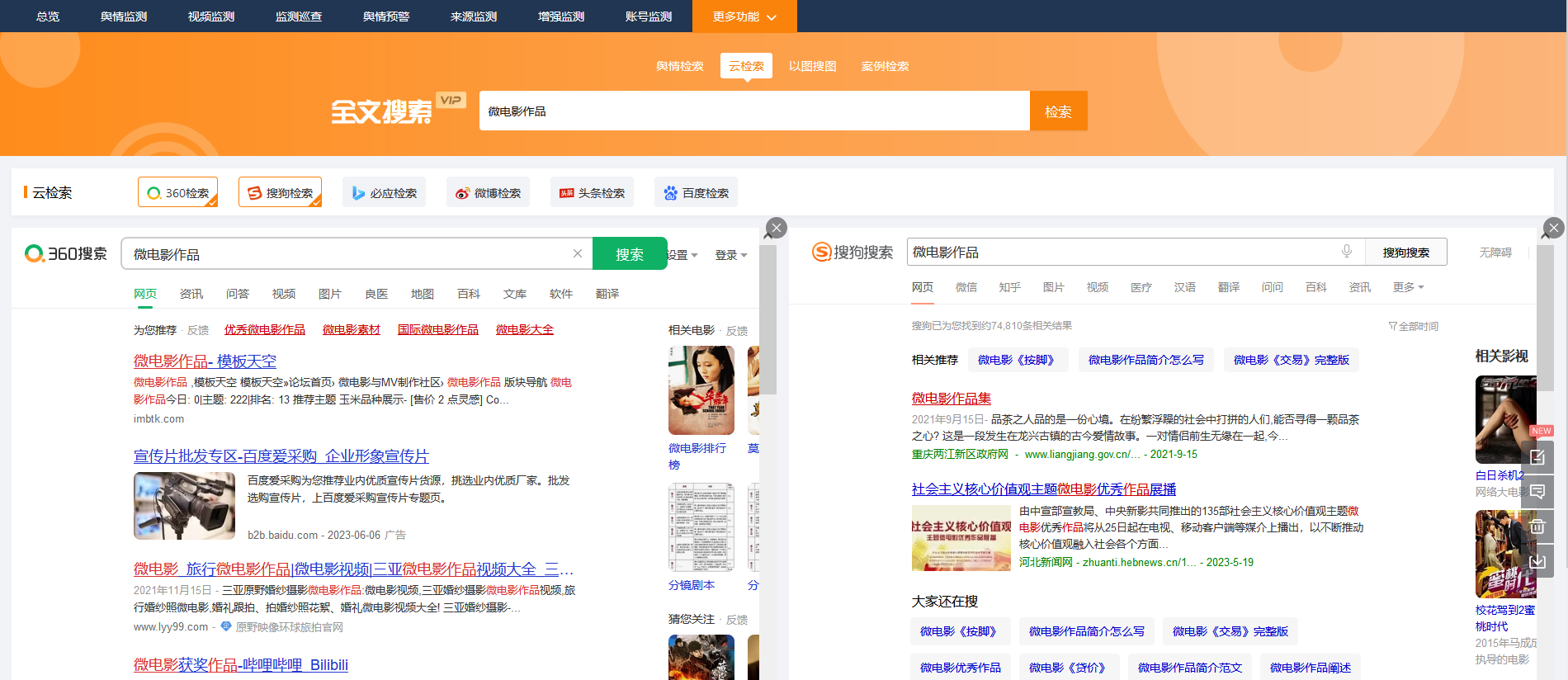Click the 搜狗搜索 logo

pos(852,252)
